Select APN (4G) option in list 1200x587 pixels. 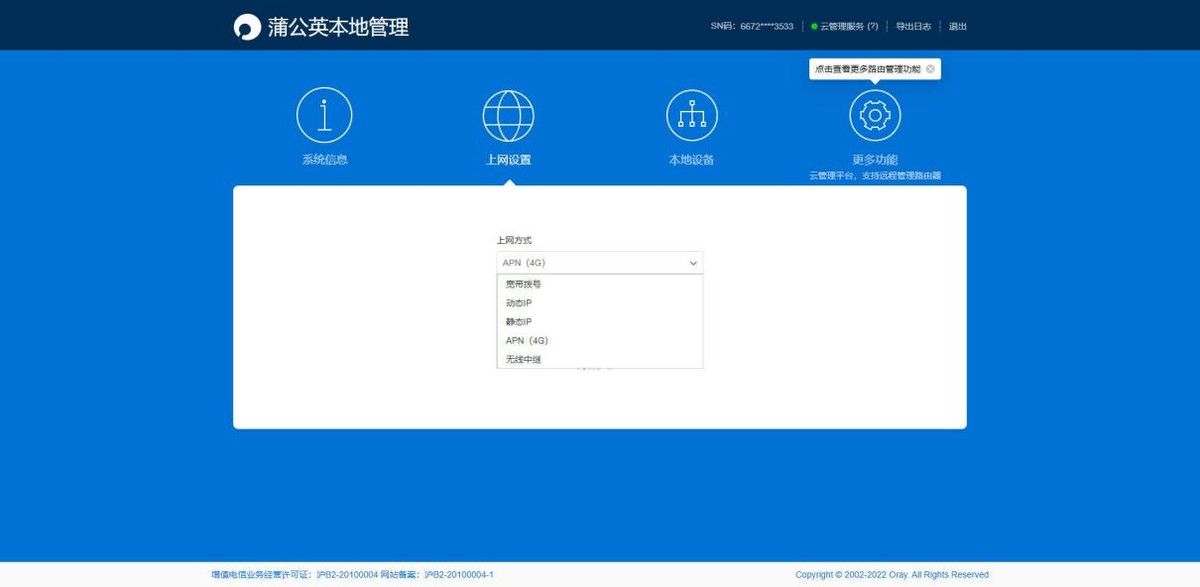click(600, 341)
